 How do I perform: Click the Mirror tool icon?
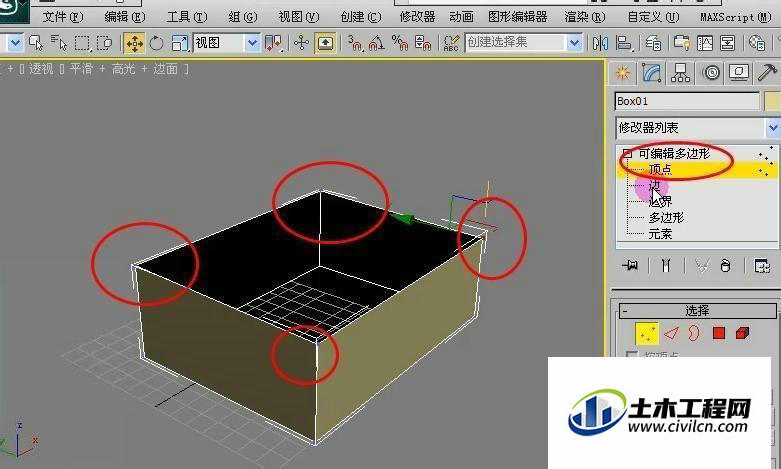click(600, 43)
